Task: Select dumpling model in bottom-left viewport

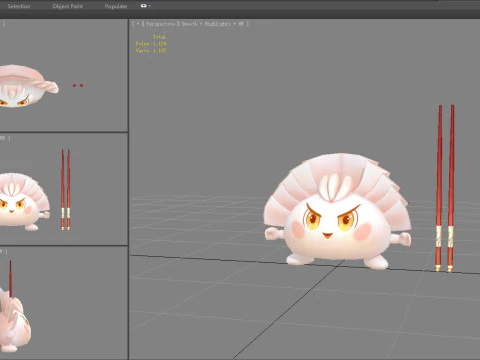Action: (x=14, y=322)
